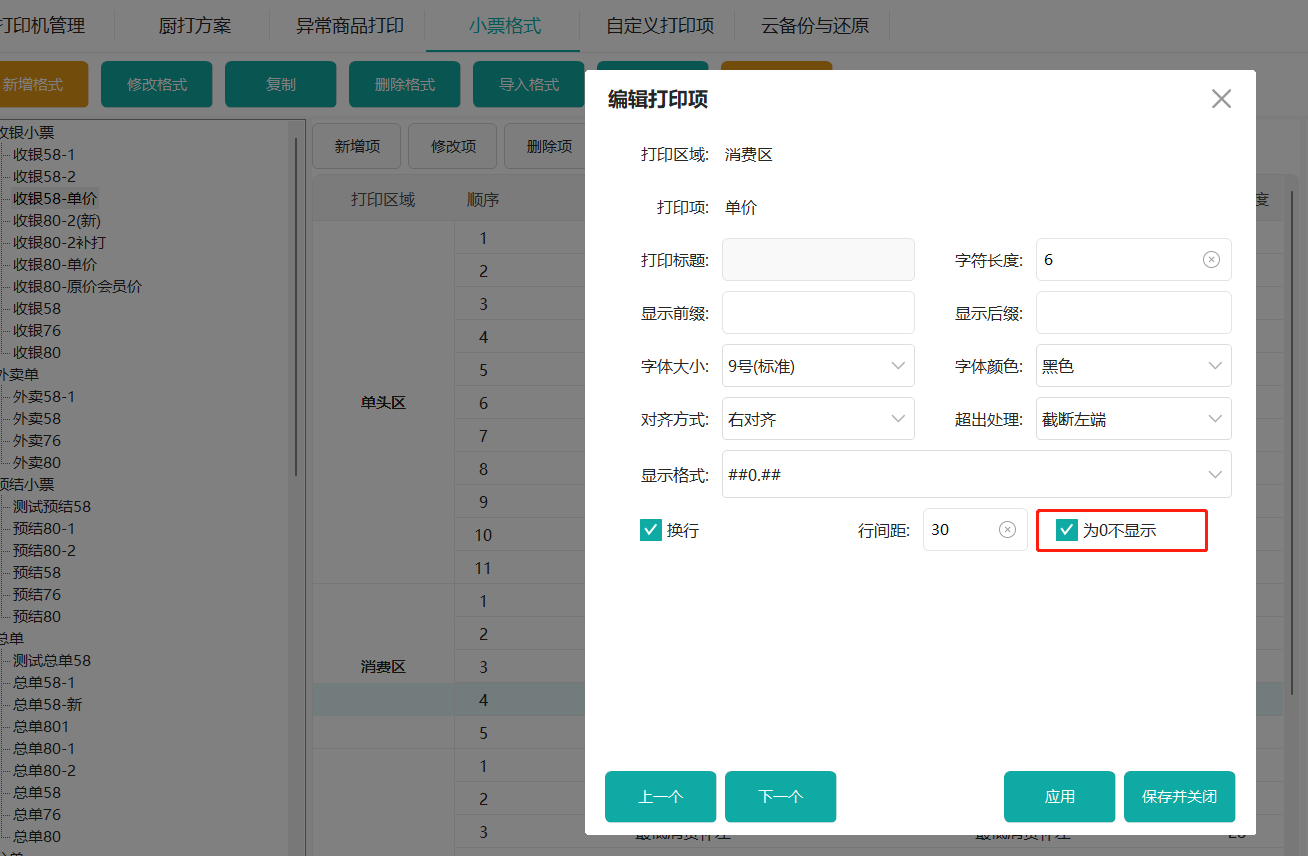Click the format tree vertical scrollbar
This screenshot has width=1308, height=856.
click(296, 307)
